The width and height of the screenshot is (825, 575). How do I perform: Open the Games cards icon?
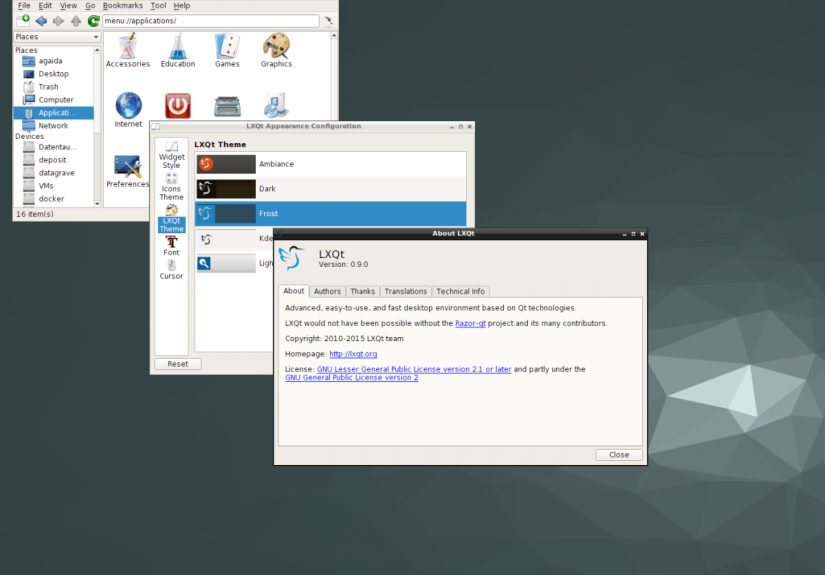point(227,51)
